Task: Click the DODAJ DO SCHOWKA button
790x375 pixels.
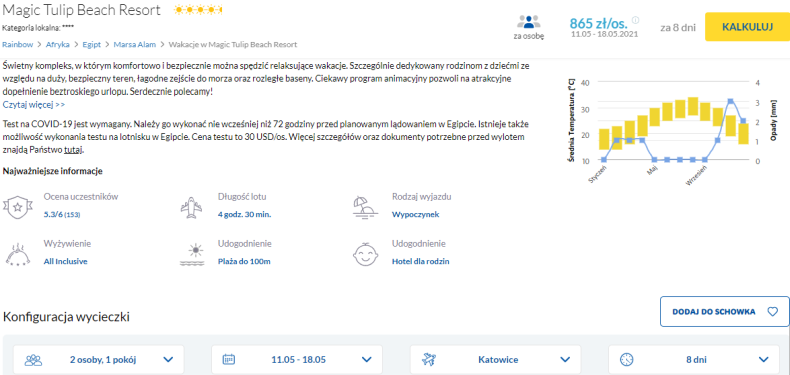Action: [x=725, y=311]
